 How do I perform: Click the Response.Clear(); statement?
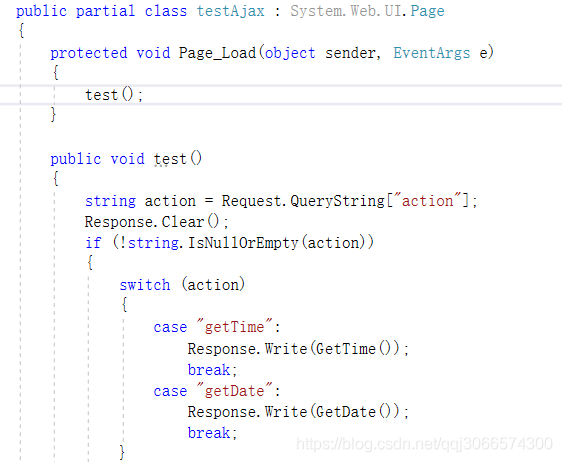157,222
